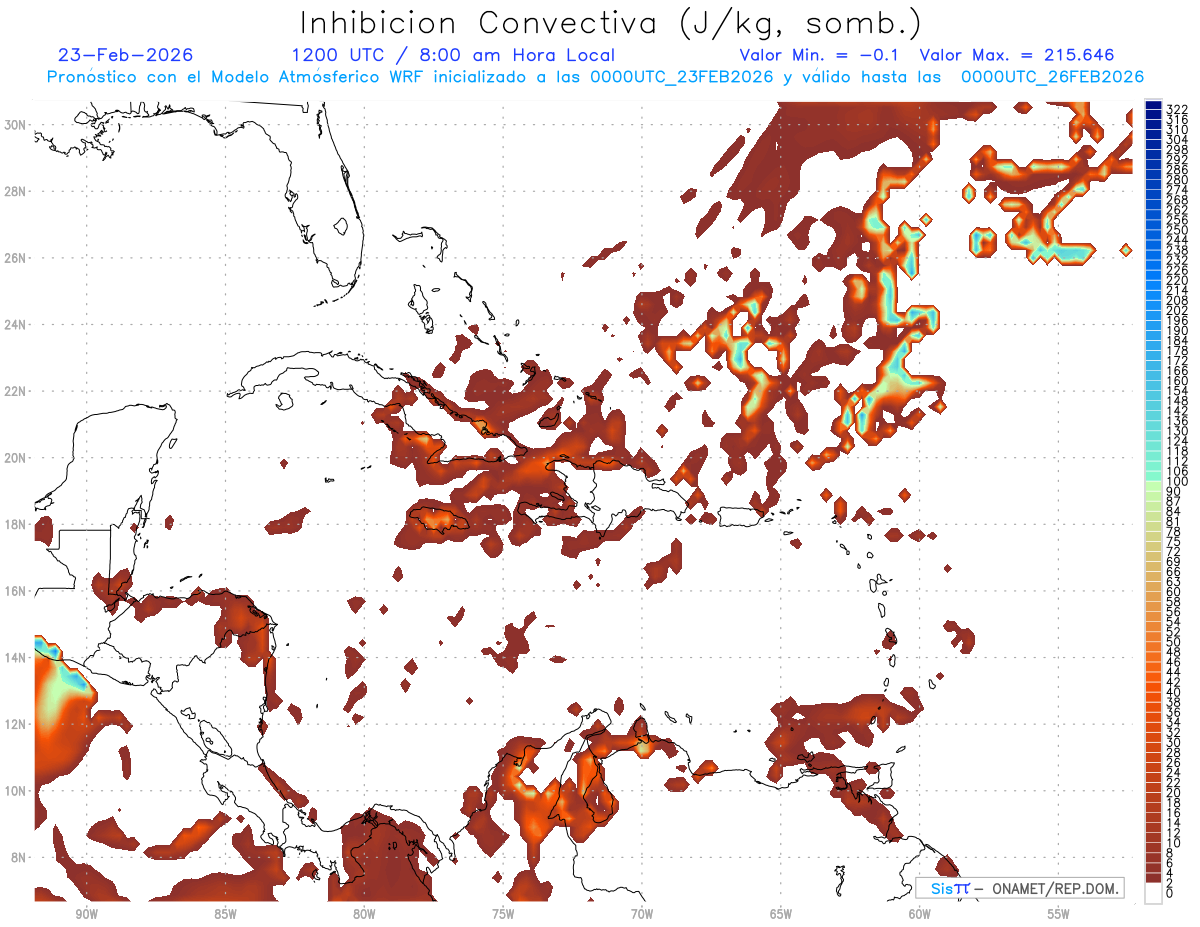This screenshot has width=1200, height=927.
Task: Click the '8N' latitude label
Action: click(x=19, y=858)
